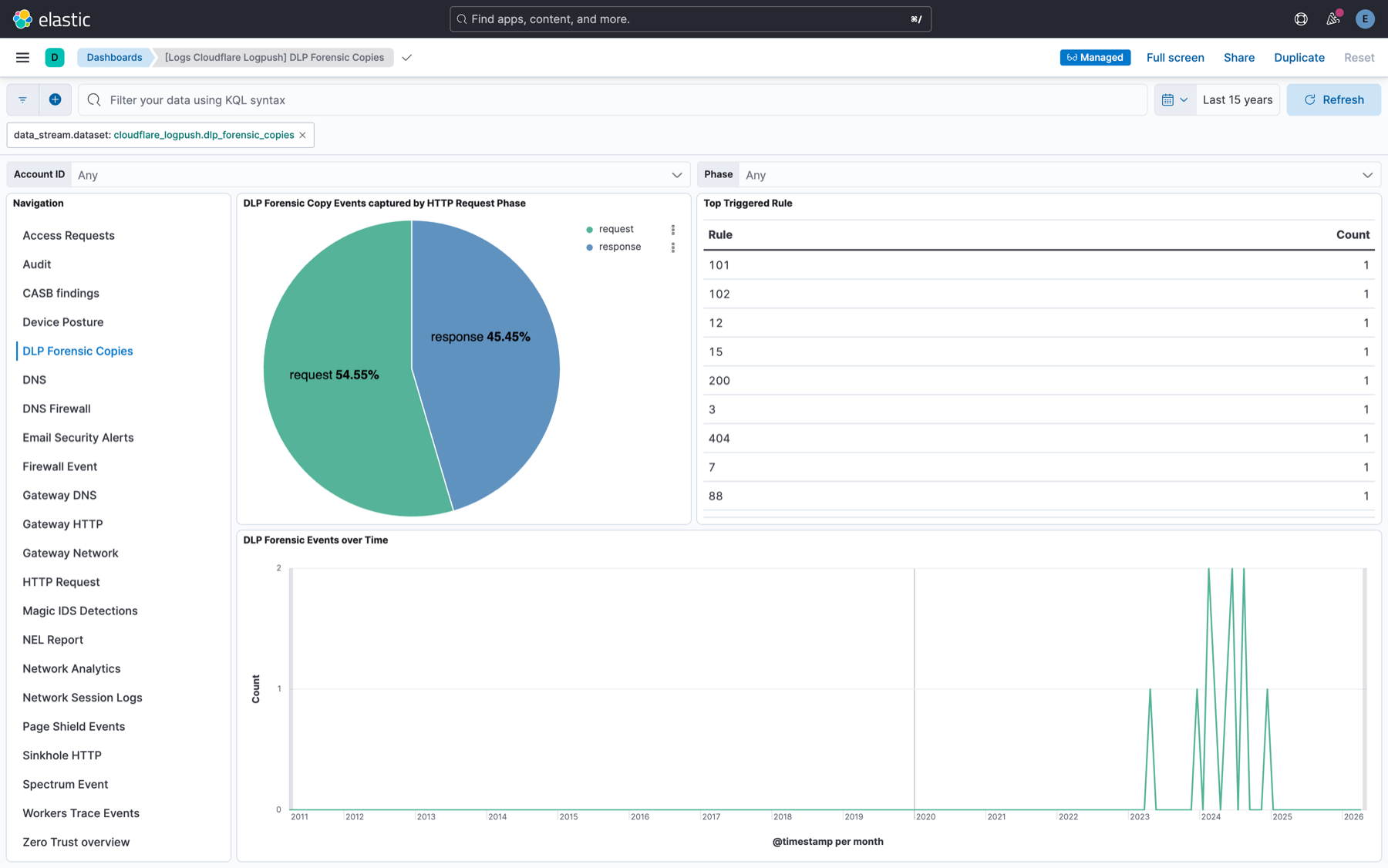The width and height of the screenshot is (1388, 868).
Task: Open Spectrum Event dashboard
Action: (66, 785)
